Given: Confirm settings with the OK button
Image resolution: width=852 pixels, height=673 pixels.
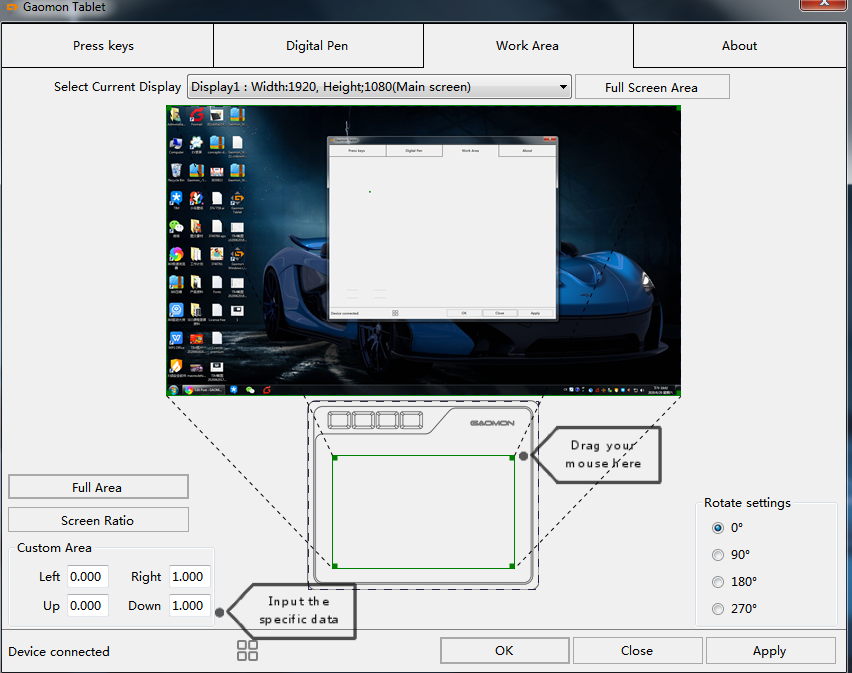Looking at the screenshot, I should (505, 650).
